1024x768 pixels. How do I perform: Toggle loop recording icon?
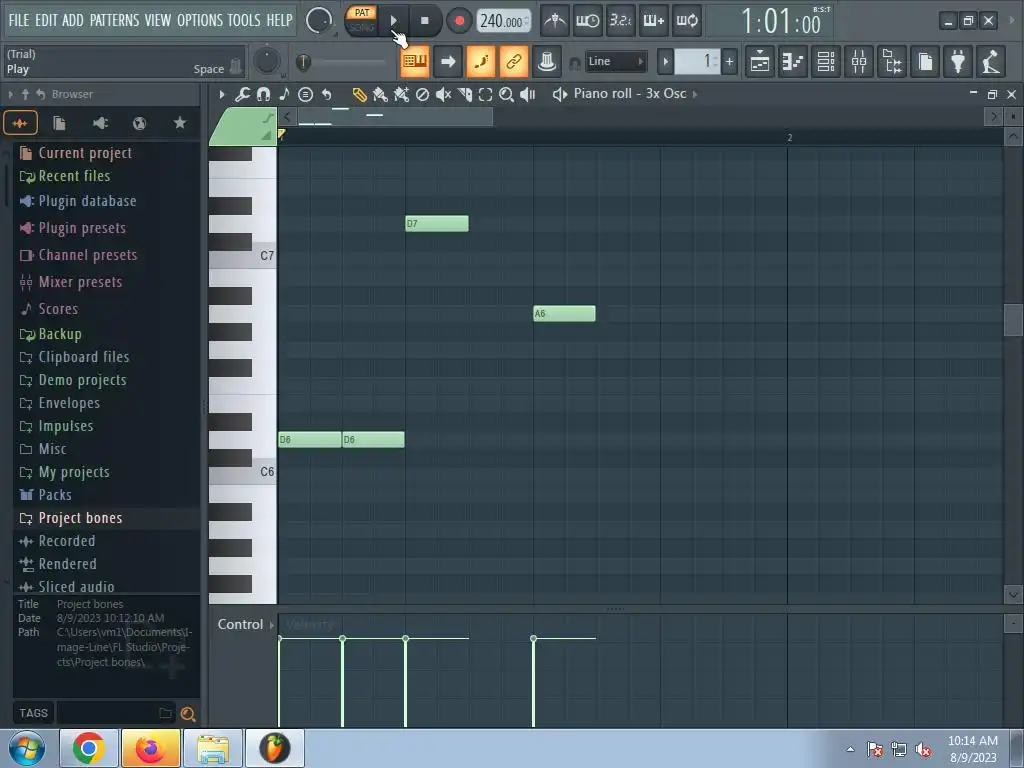coord(686,21)
